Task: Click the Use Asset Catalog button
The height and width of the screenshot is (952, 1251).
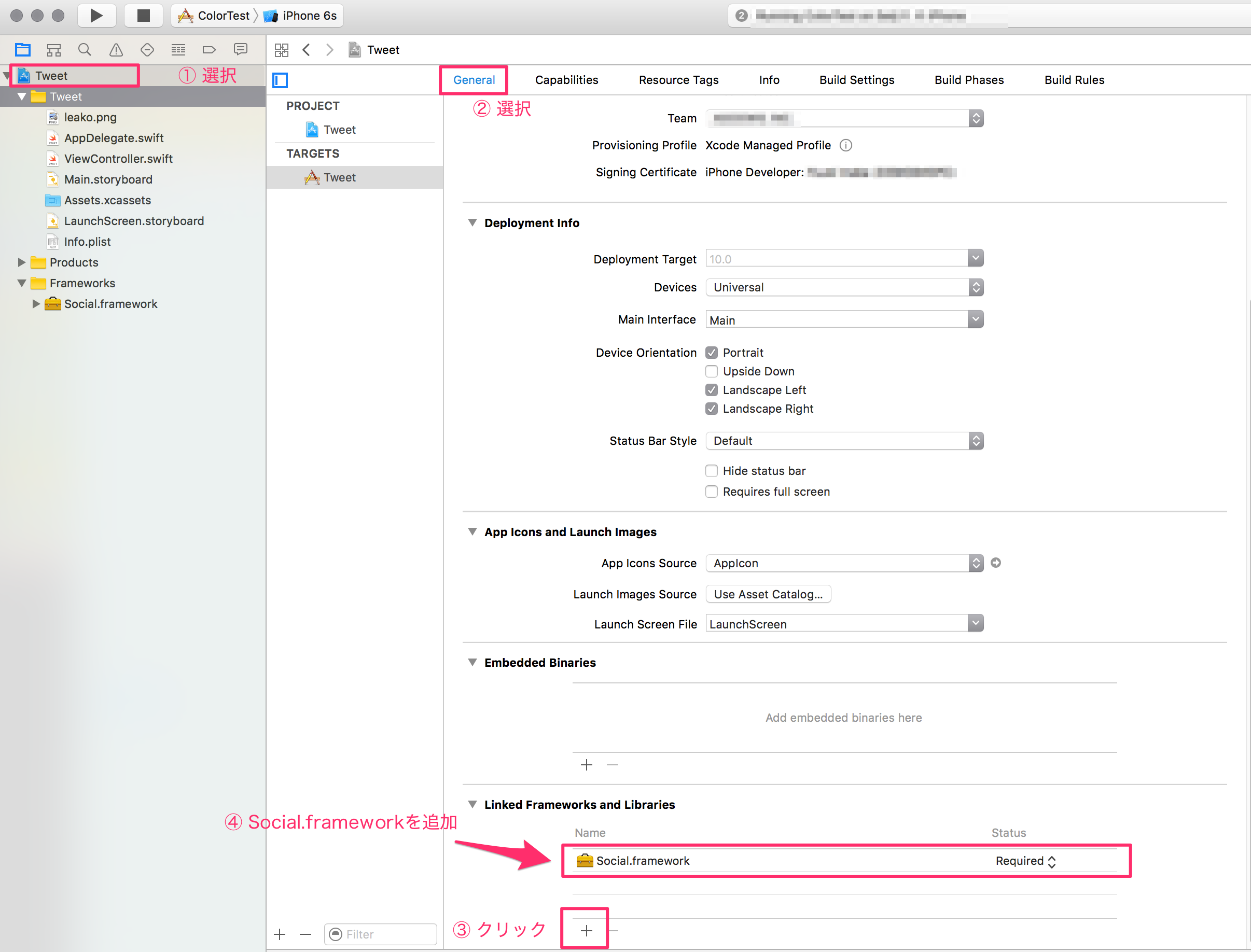Action: 768,594
